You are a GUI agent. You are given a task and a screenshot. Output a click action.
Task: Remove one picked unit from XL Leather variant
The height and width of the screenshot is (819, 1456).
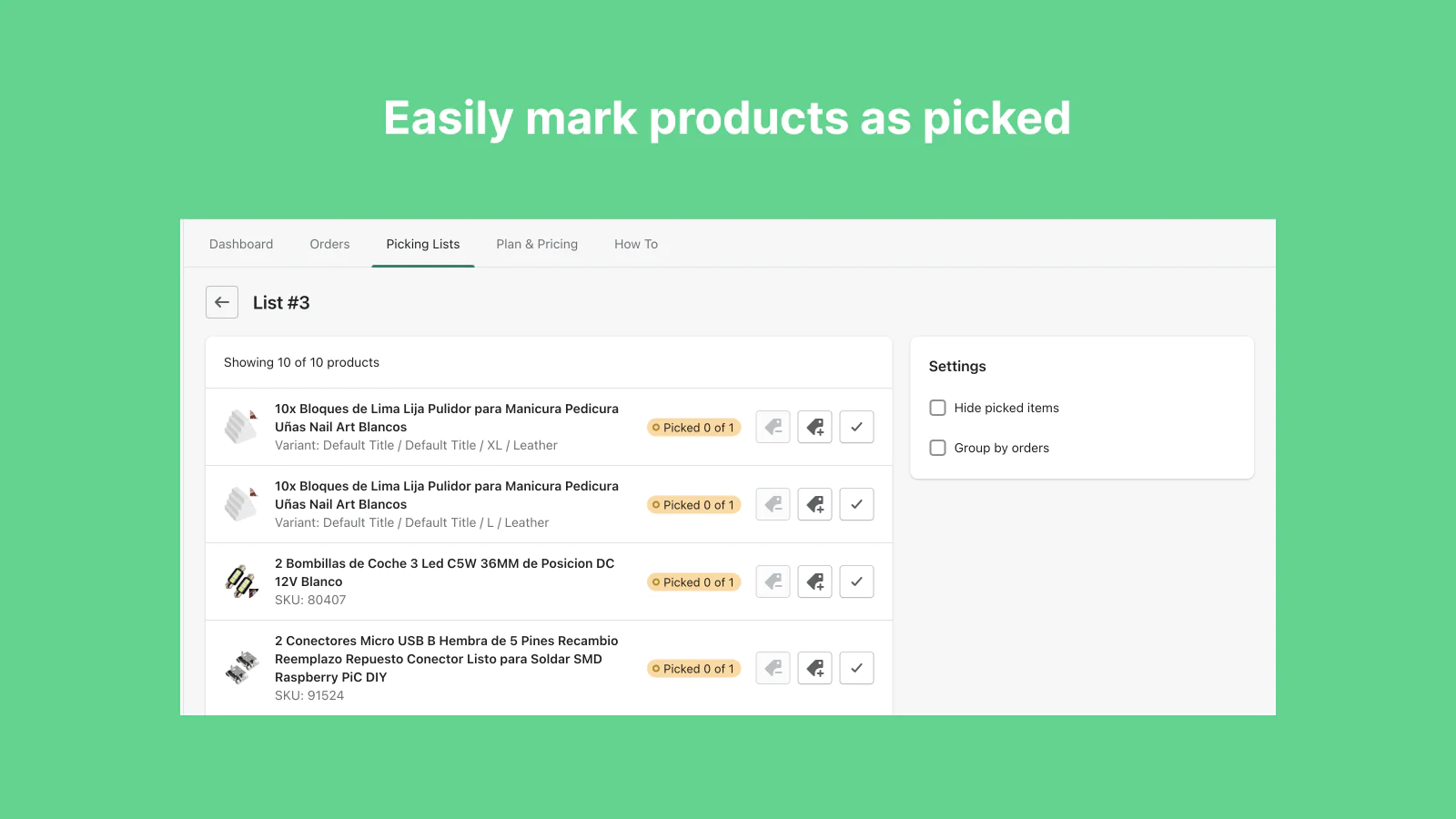pos(773,427)
